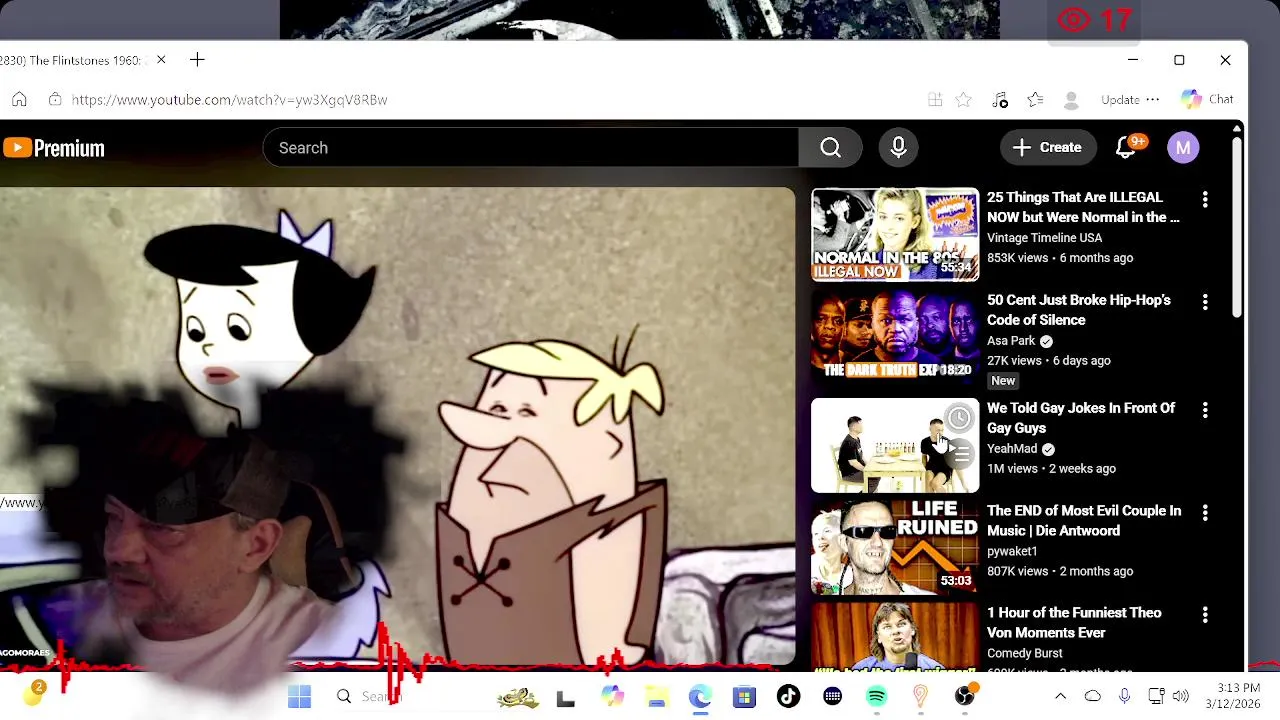Open more actions for Theo Von video
Screen dimensions: 1280x720
coord(1205,615)
